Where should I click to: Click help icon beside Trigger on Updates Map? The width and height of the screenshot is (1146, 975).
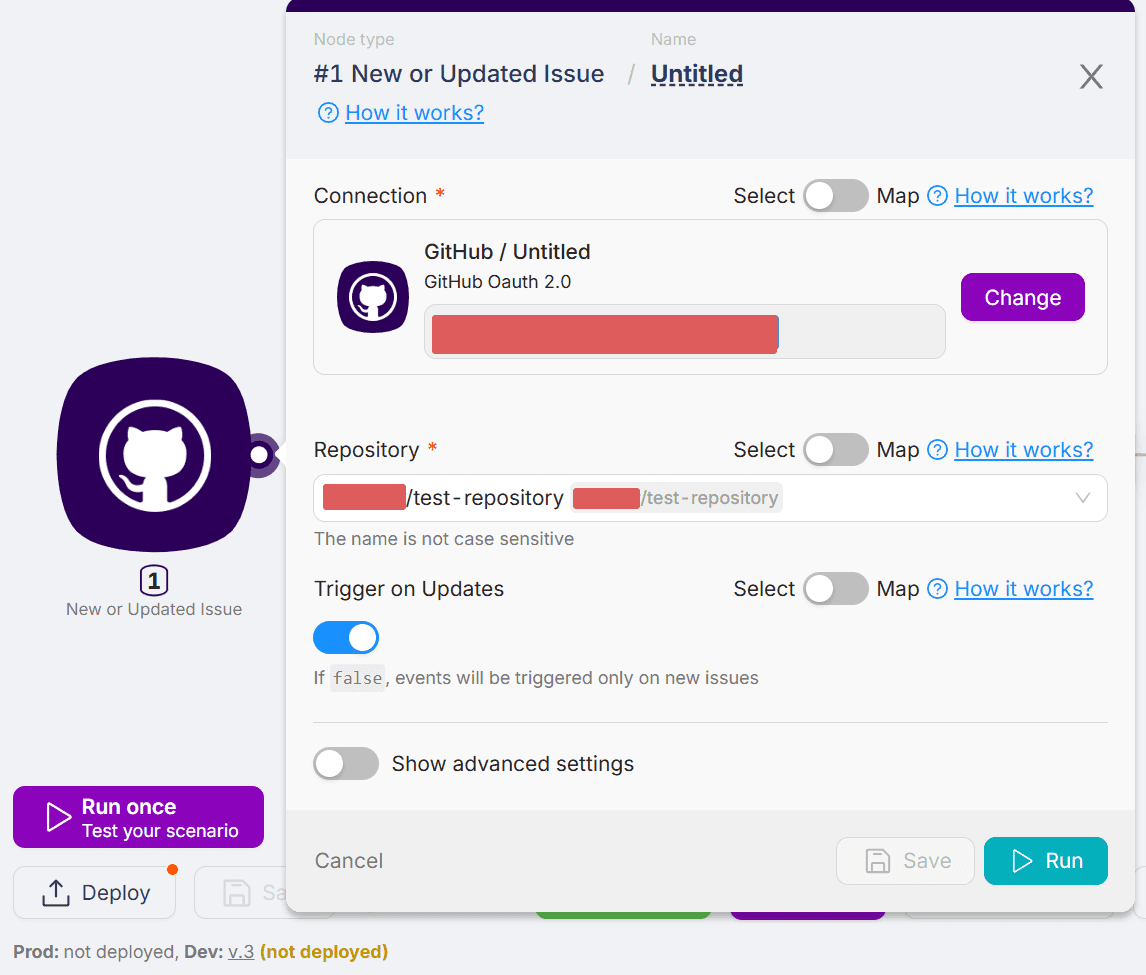coord(937,589)
